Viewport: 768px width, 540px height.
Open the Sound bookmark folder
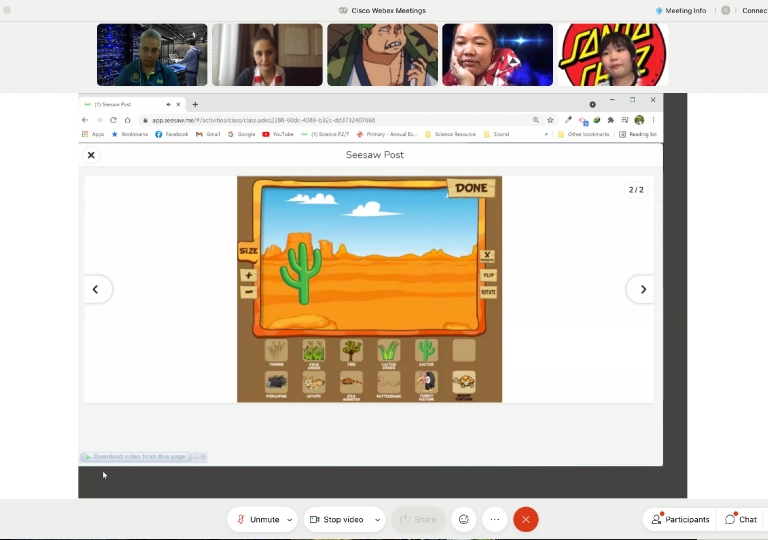click(x=497, y=134)
